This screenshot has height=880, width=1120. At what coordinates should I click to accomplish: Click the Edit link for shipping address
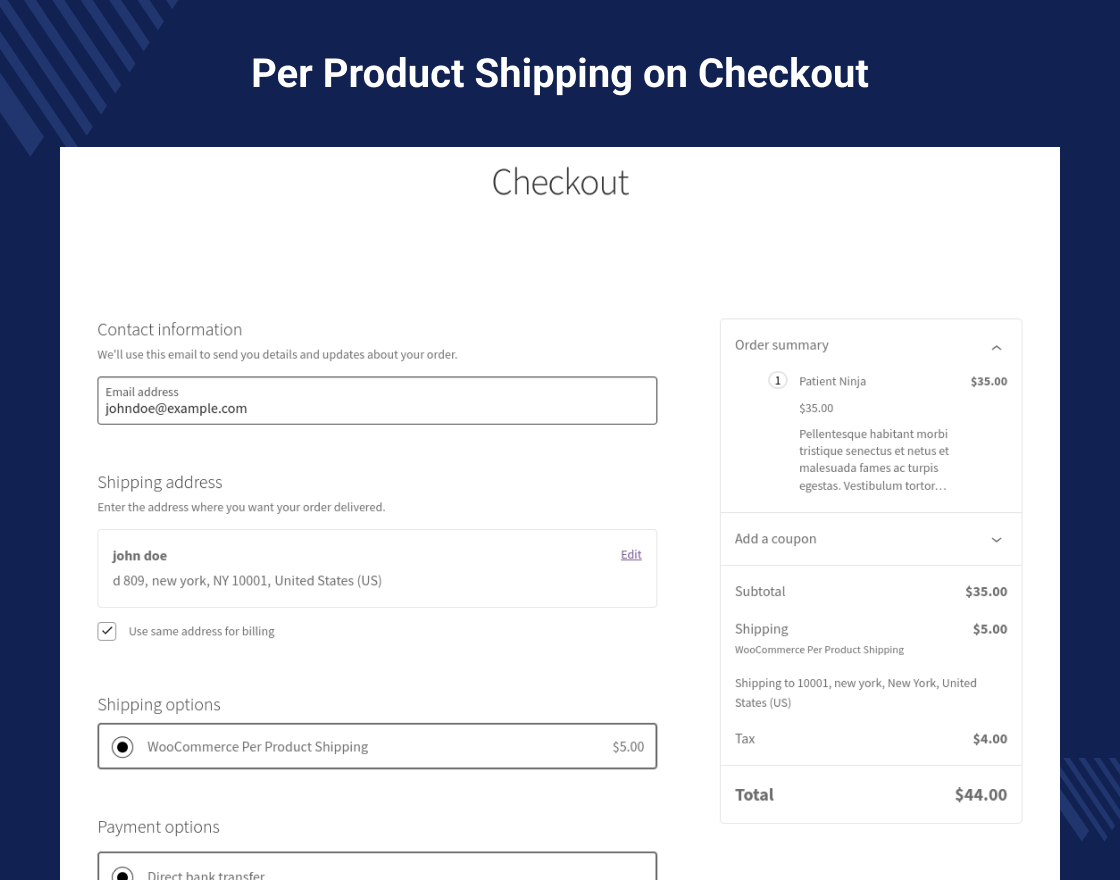[631, 555]
